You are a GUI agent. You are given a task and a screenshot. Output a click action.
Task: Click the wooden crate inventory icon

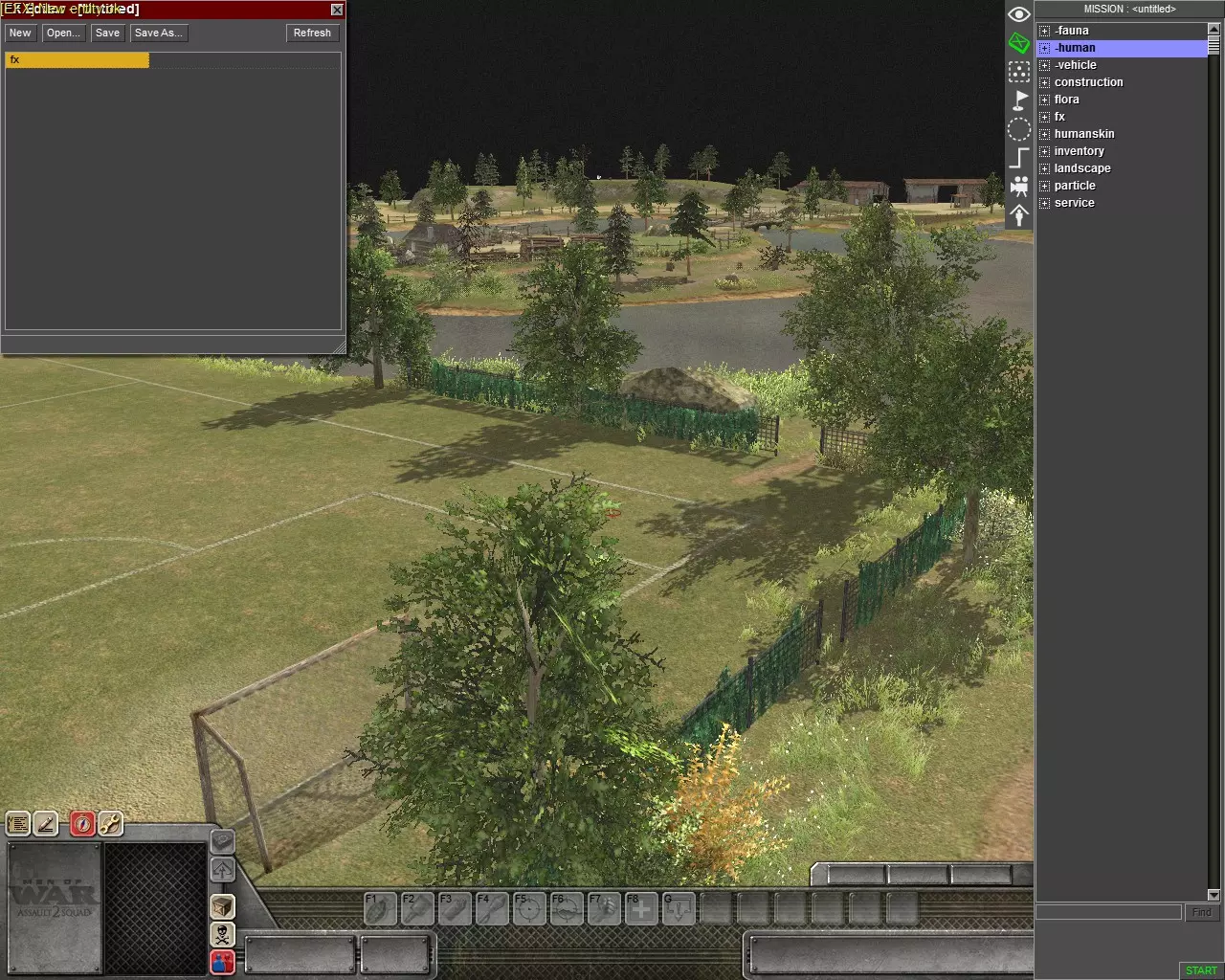pos(223,906)
